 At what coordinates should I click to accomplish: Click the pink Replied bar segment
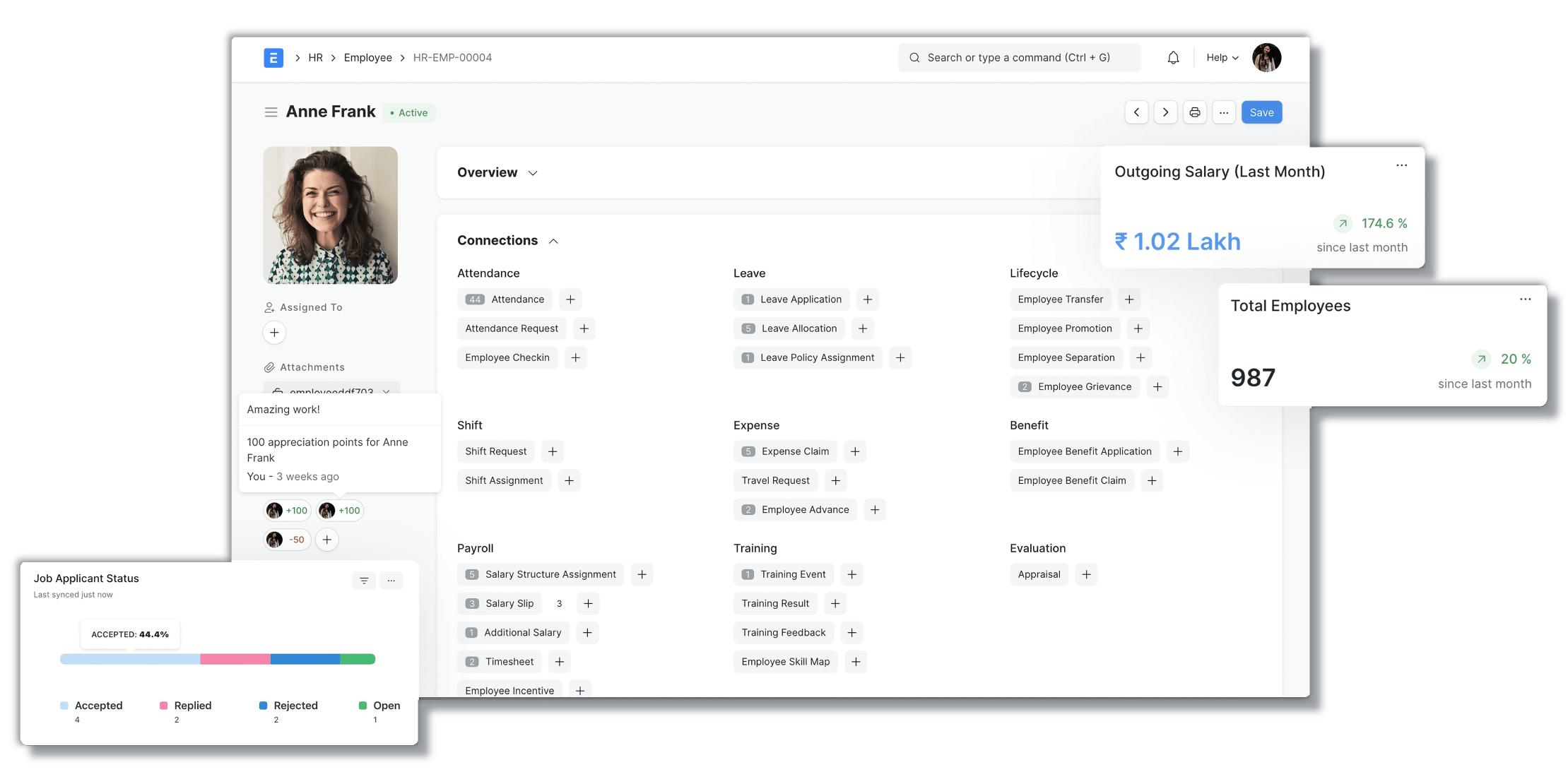(x=235, y=659)
